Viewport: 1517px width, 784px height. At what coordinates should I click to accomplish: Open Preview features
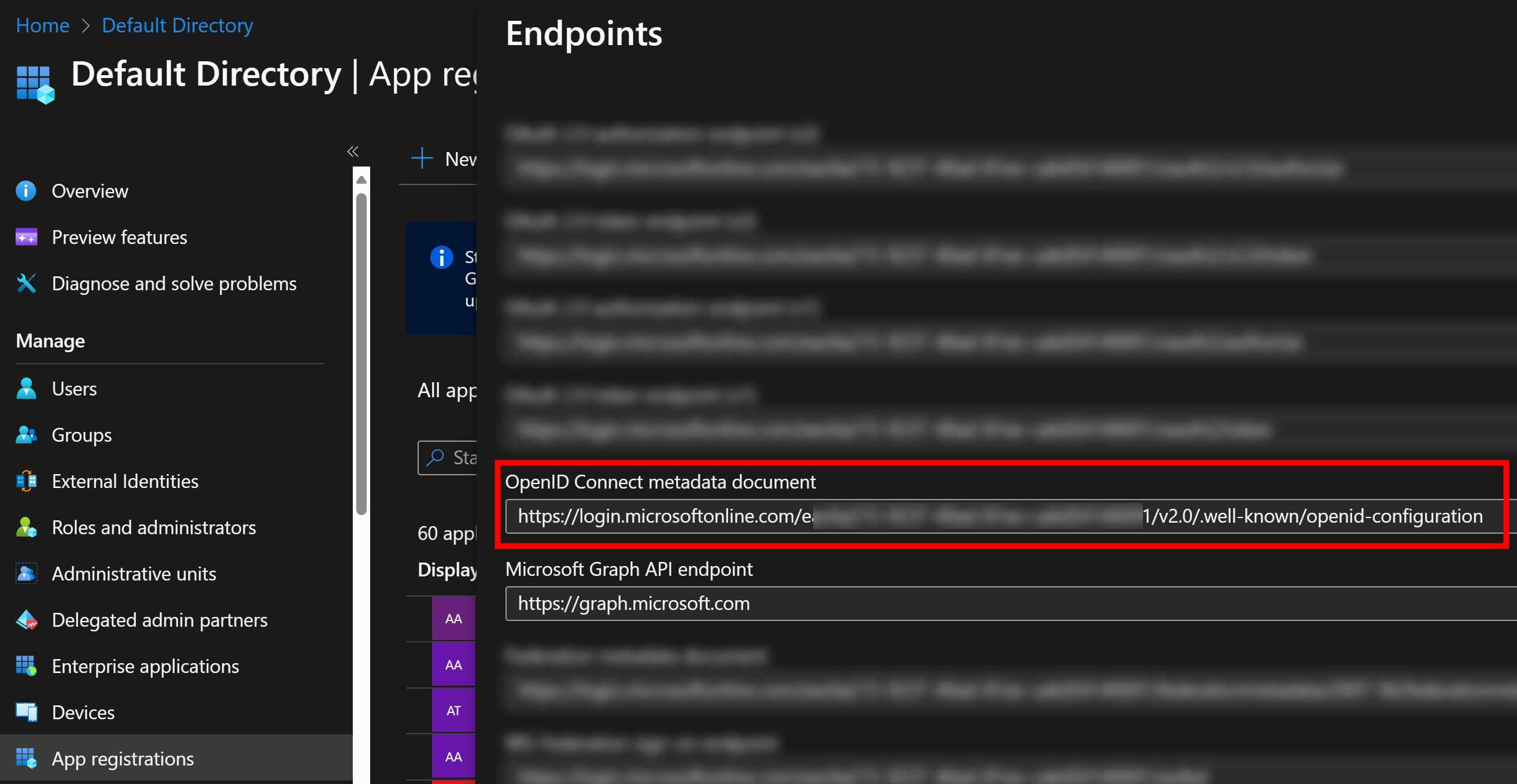(120, 237)
